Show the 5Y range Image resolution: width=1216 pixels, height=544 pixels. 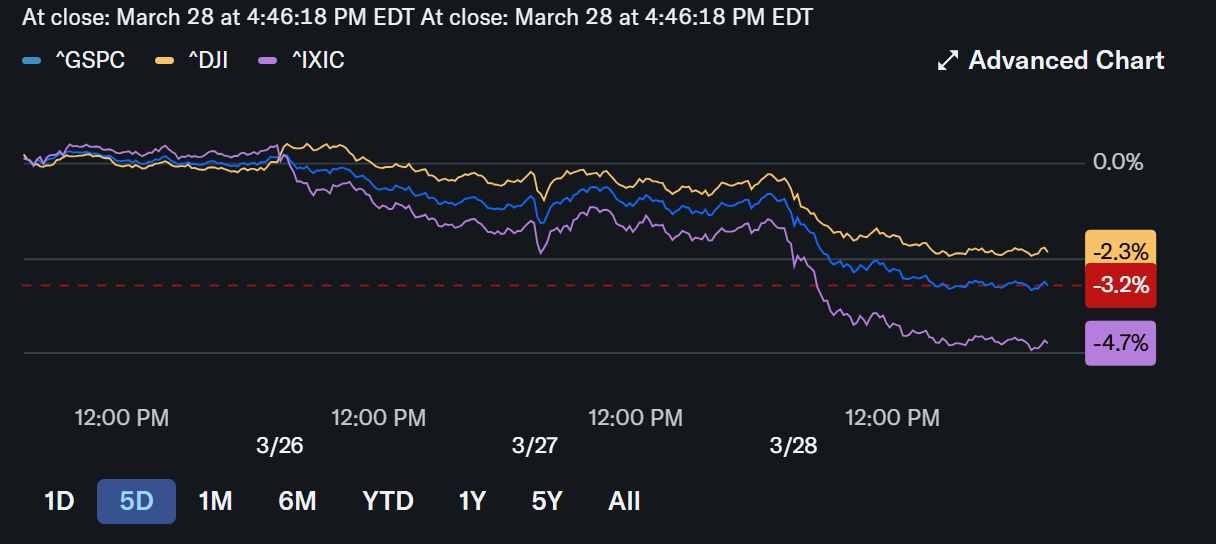tap(547, 501)
